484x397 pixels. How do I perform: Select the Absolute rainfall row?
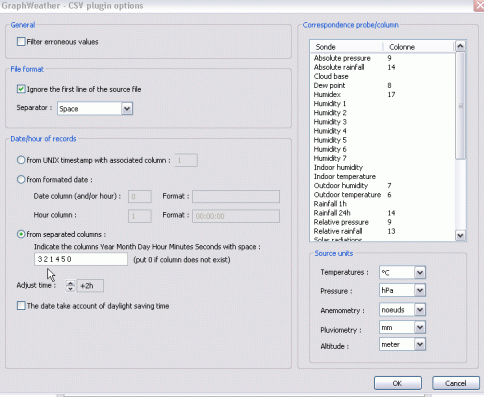[x=382, y=67]
